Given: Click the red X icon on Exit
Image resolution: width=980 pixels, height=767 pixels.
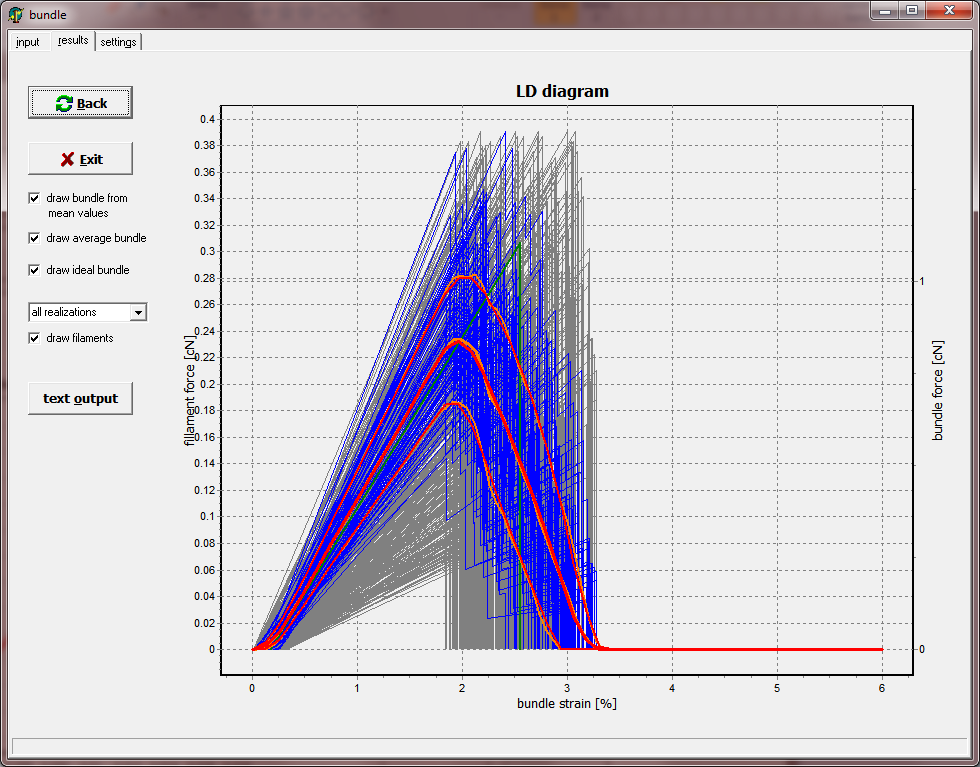Looking at the screenshot, I should pyautogui.click(x=67, y=159).
